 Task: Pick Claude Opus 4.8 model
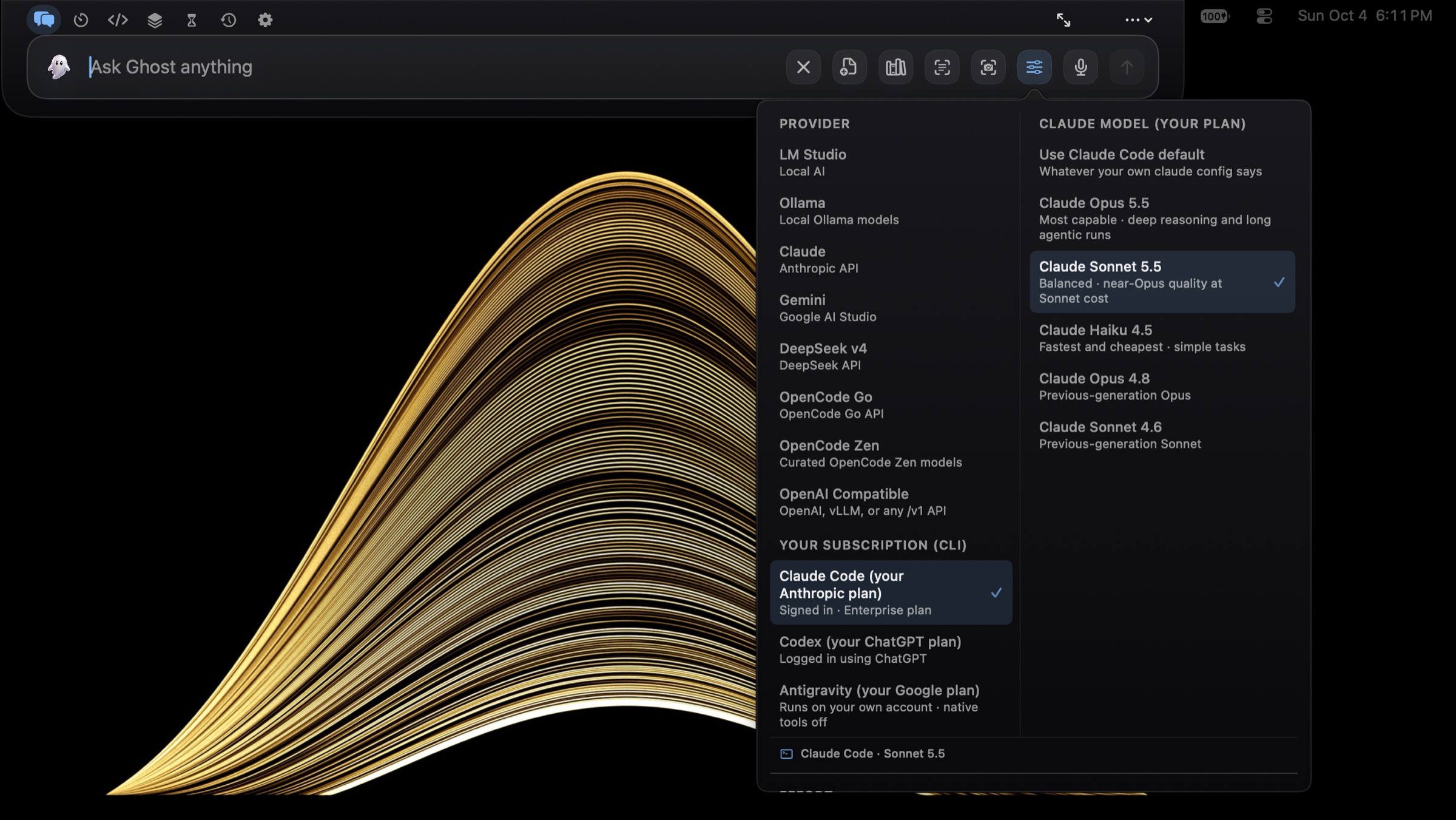[x=1162, y=387]
